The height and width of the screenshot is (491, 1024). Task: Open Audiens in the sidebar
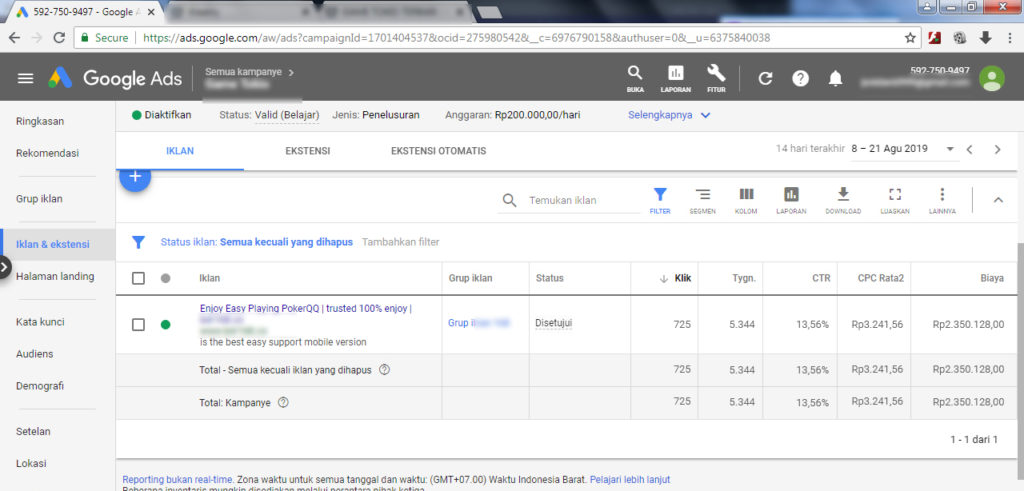35,354
